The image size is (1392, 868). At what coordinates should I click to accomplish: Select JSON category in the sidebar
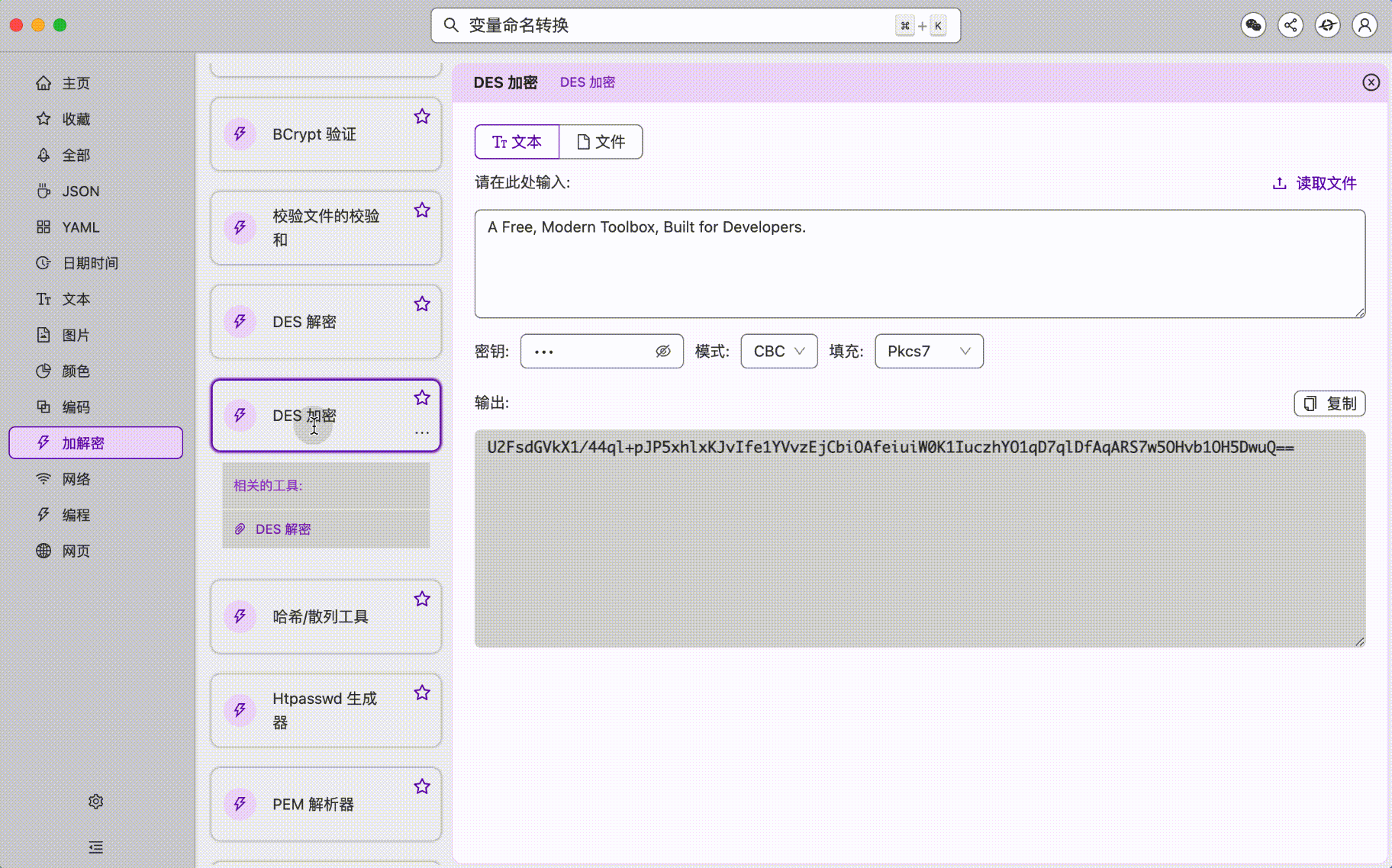click(80, 191)
